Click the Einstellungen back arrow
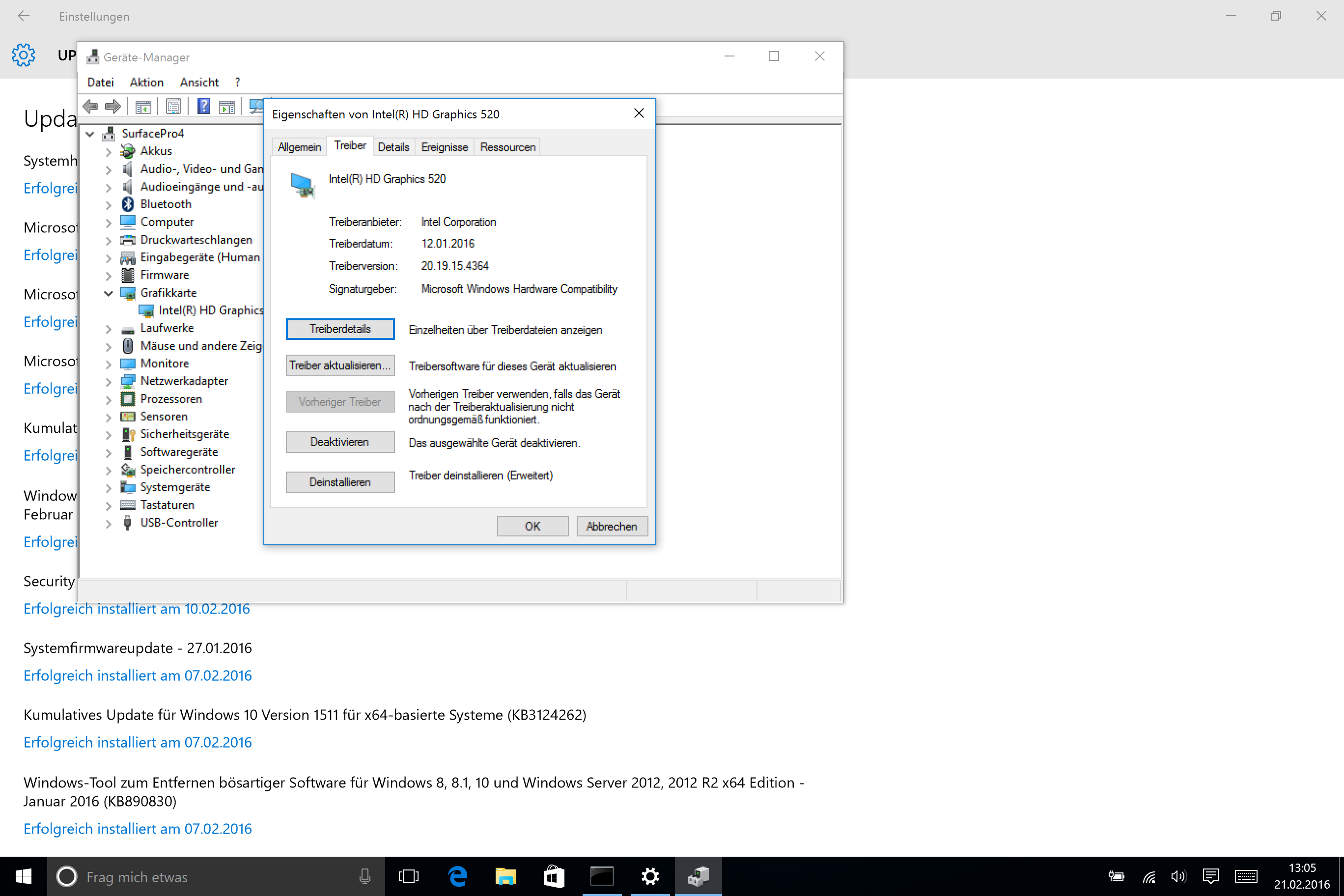 24,16
